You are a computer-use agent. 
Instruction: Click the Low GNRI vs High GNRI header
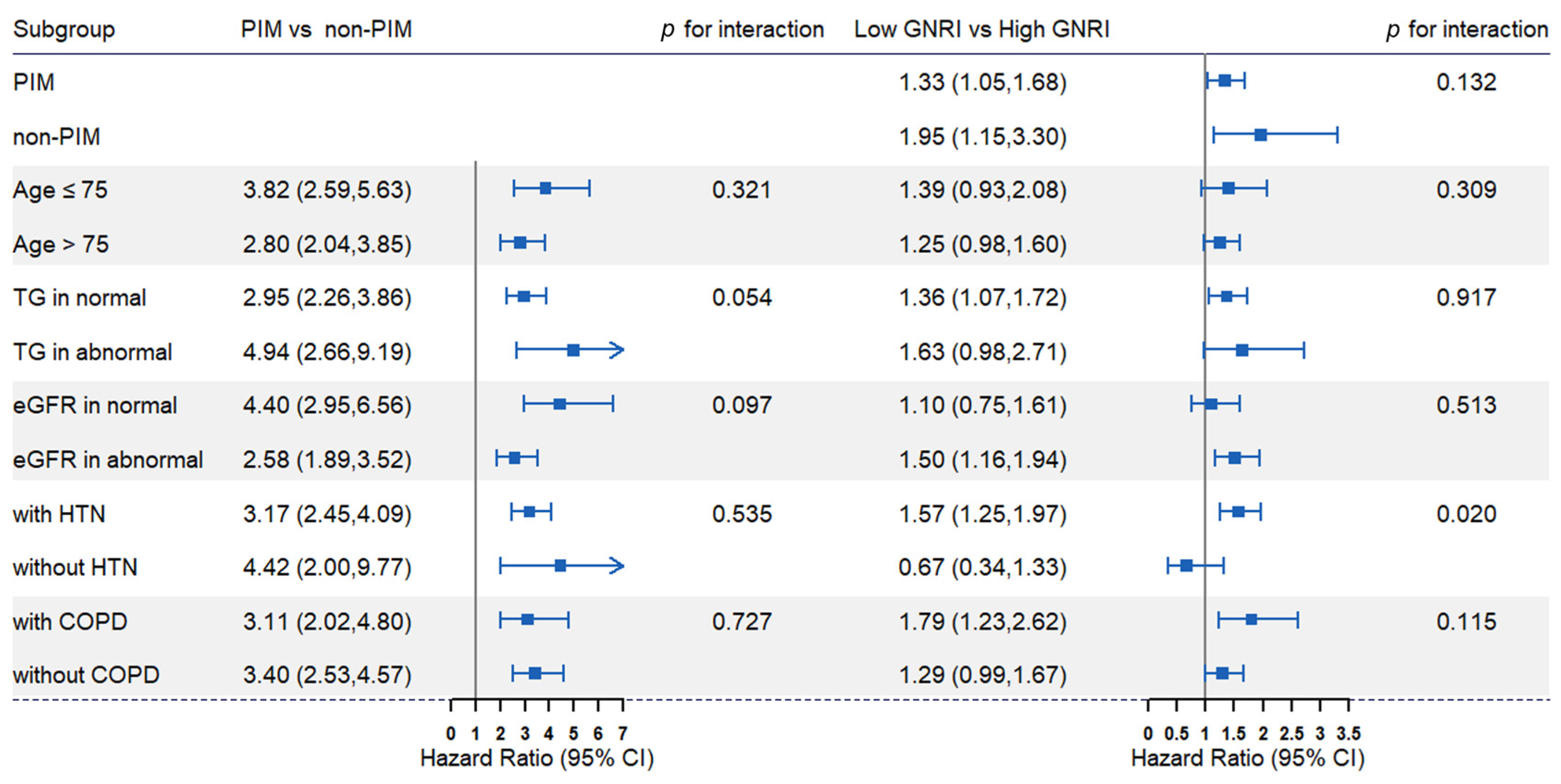[x=982, y=29]
